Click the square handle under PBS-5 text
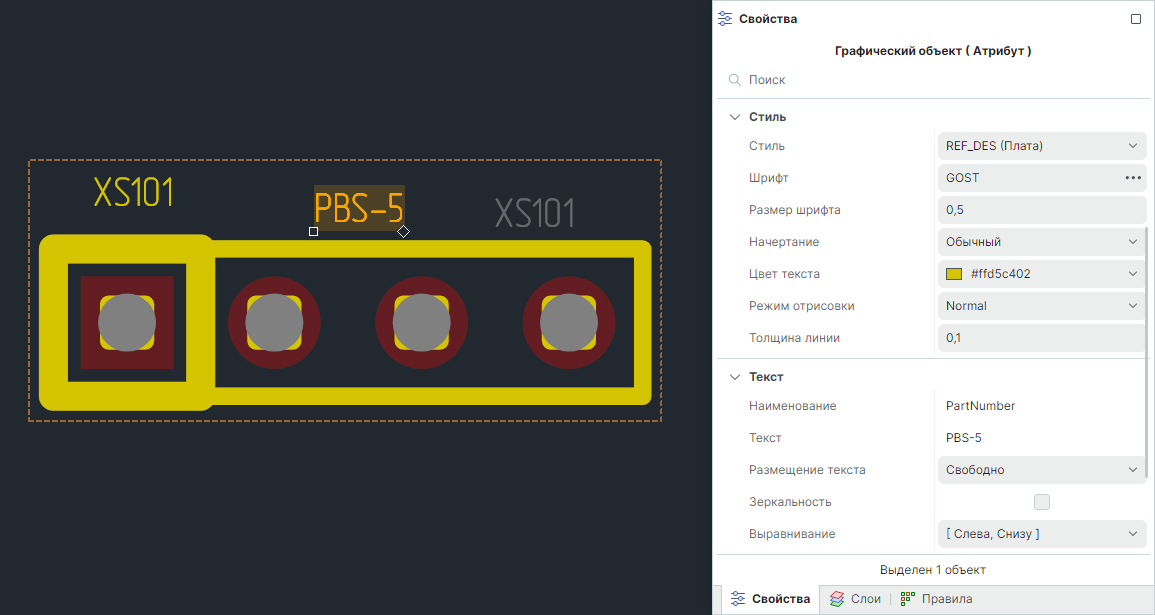The image size is (1155, 615). [x=313, y=231]
